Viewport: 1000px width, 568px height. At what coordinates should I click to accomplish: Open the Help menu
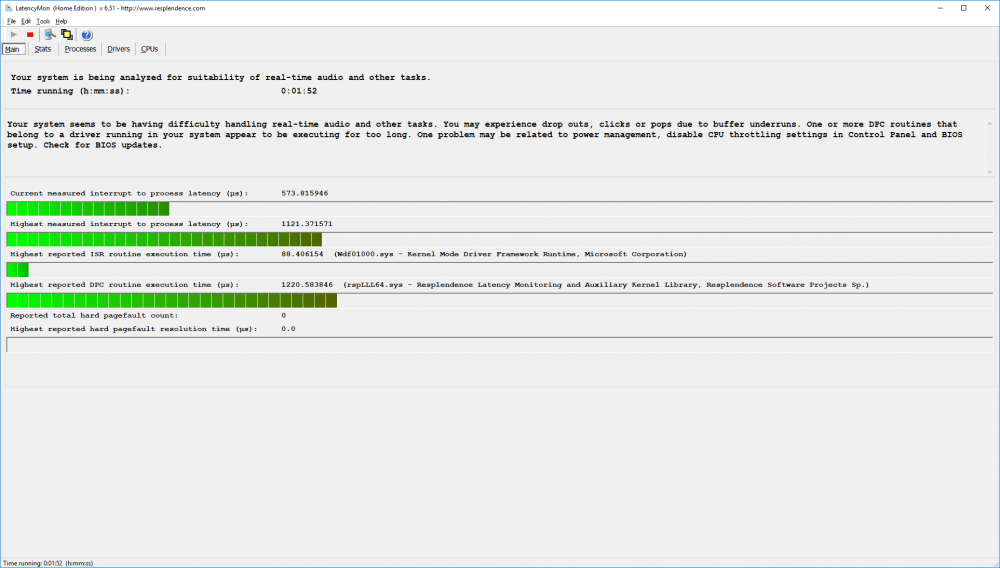point(61,21)
